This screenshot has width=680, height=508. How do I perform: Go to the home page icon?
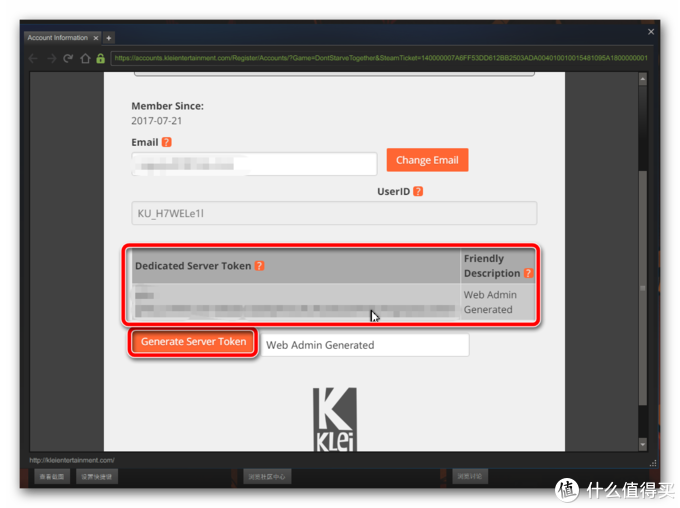click(x=85, y=58)
